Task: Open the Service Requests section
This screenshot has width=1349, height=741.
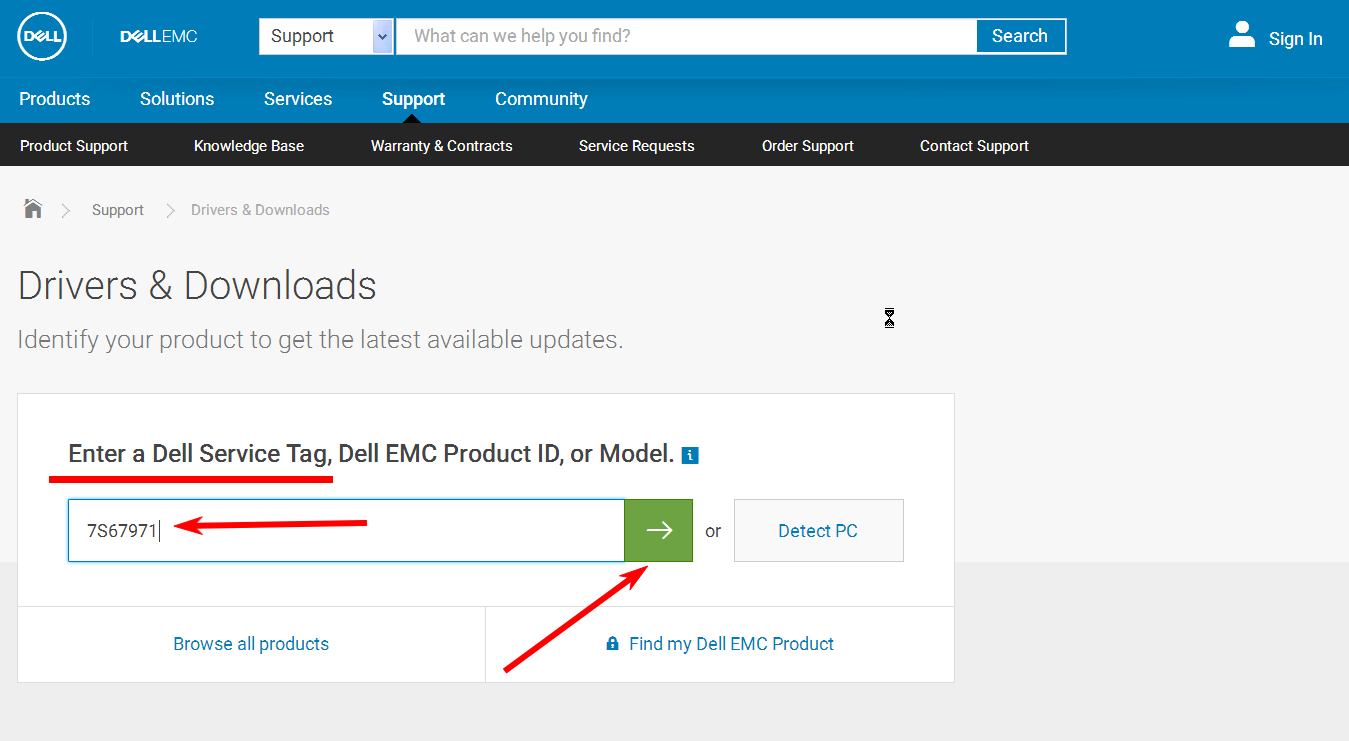Action: [636, 146]
